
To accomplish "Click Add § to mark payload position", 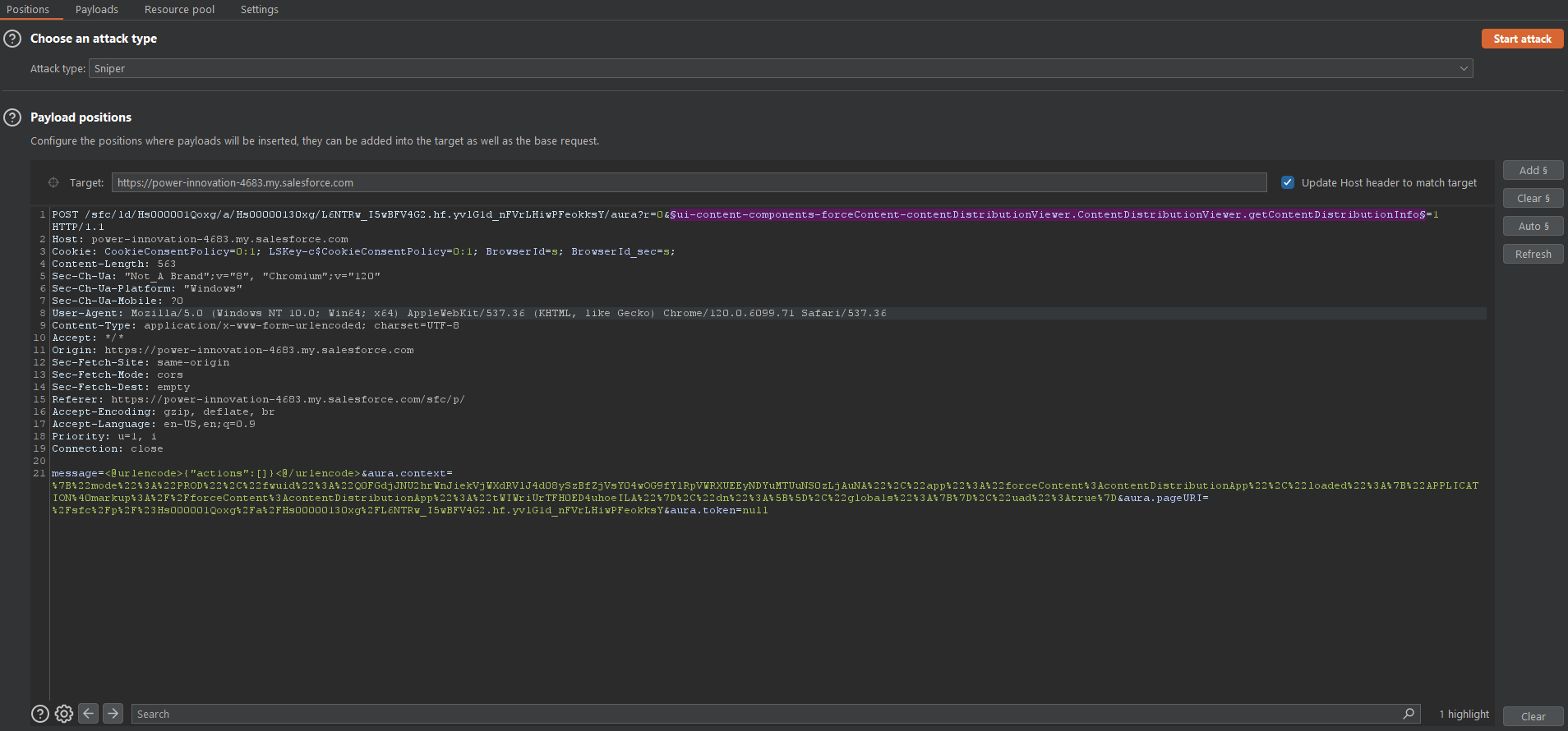I will coord(1533,170).
